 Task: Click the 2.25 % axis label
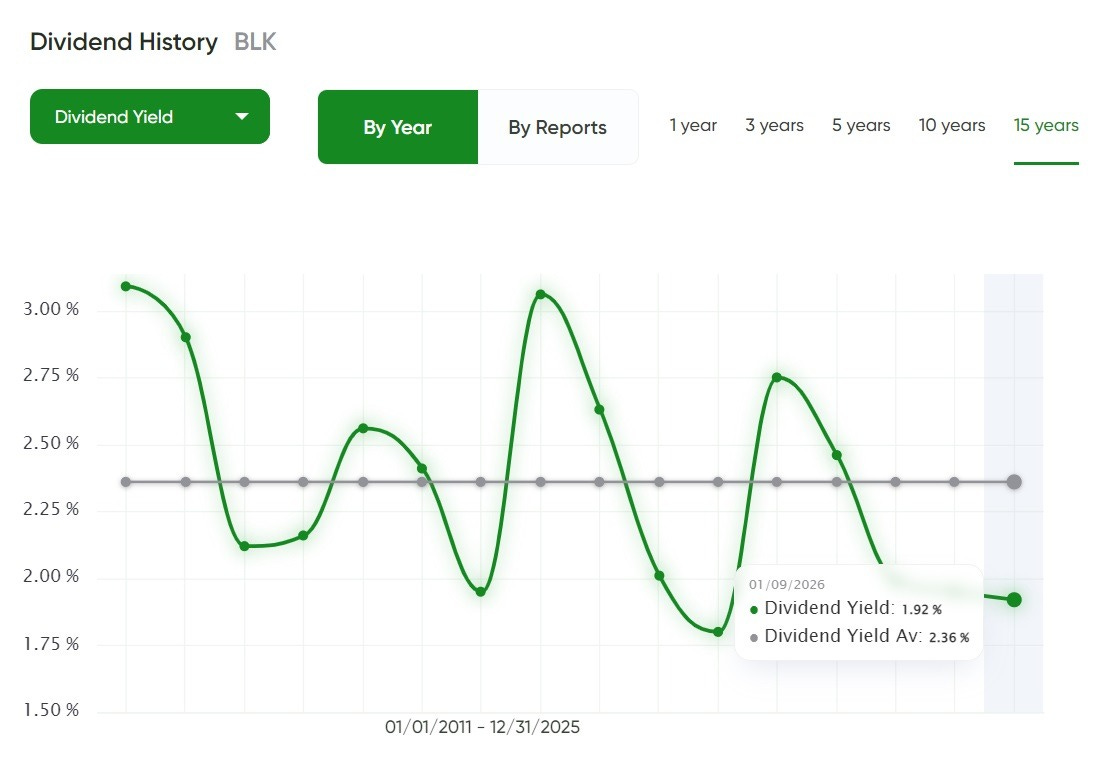click(51, 510)
